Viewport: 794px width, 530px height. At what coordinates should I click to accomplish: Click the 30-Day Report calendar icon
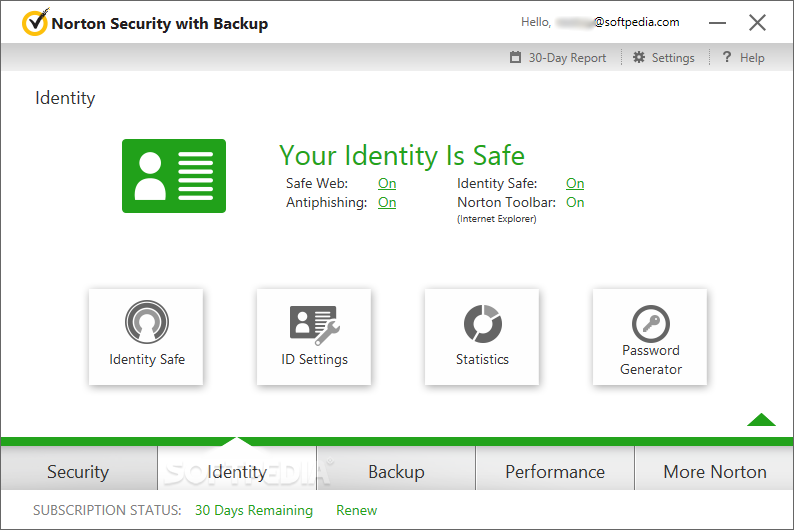point(515,57)
